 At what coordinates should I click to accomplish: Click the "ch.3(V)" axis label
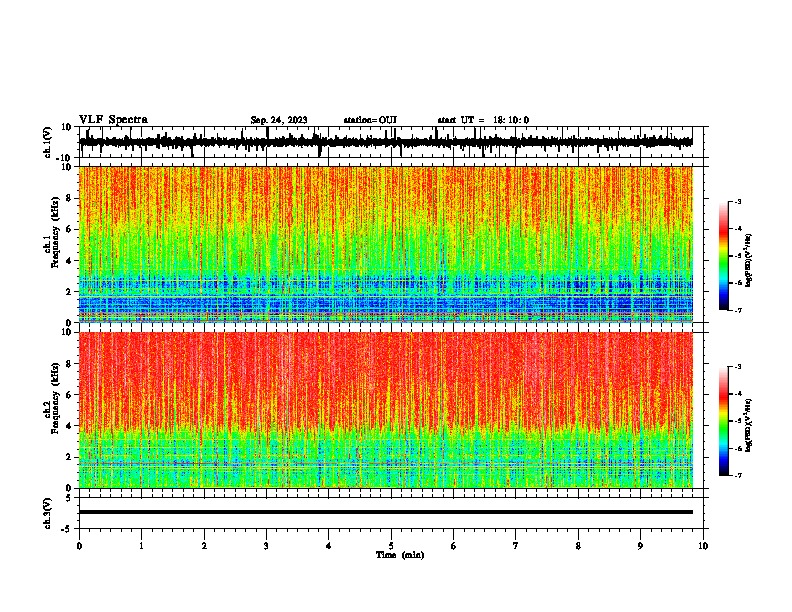[x=48, y=513]
